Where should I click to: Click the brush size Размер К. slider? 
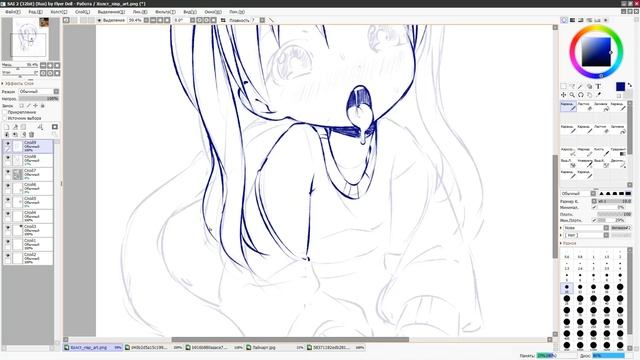point(615,201)
